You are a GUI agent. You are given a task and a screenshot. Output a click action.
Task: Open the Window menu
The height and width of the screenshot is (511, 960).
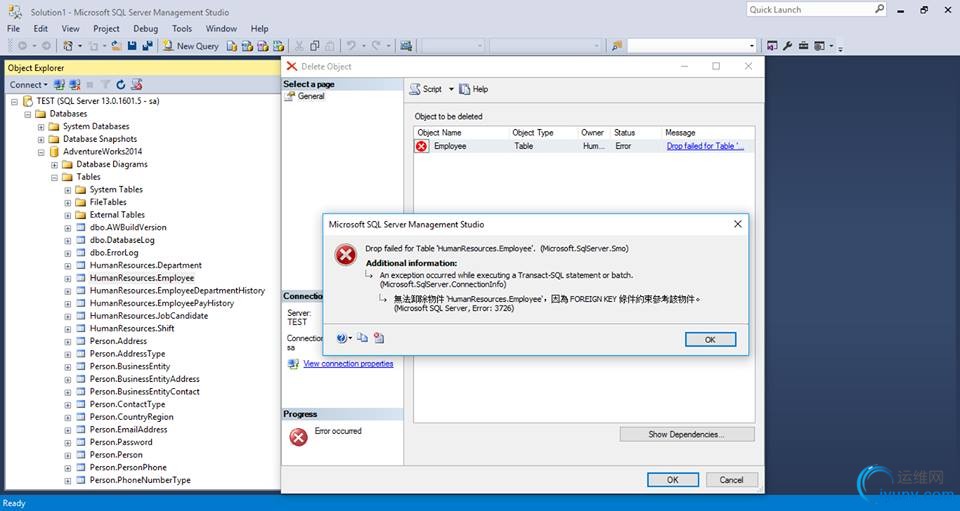pyautogui.click(x=221, y=28)
